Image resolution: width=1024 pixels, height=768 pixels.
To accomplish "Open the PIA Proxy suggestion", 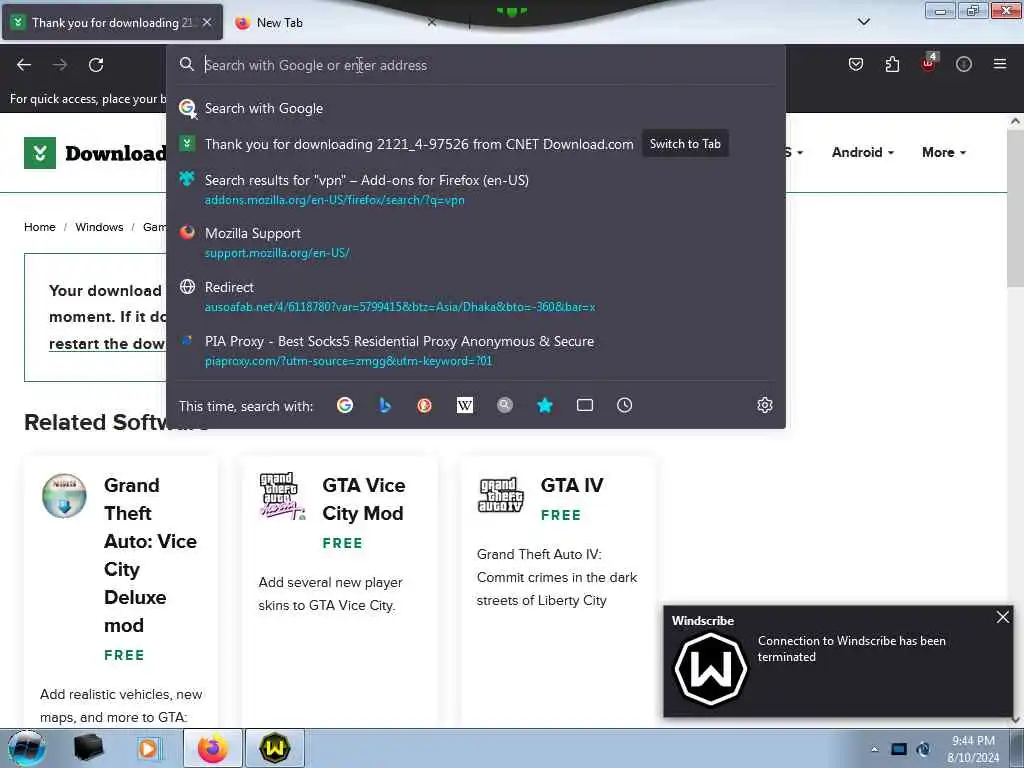I will (x=475, y=351).
